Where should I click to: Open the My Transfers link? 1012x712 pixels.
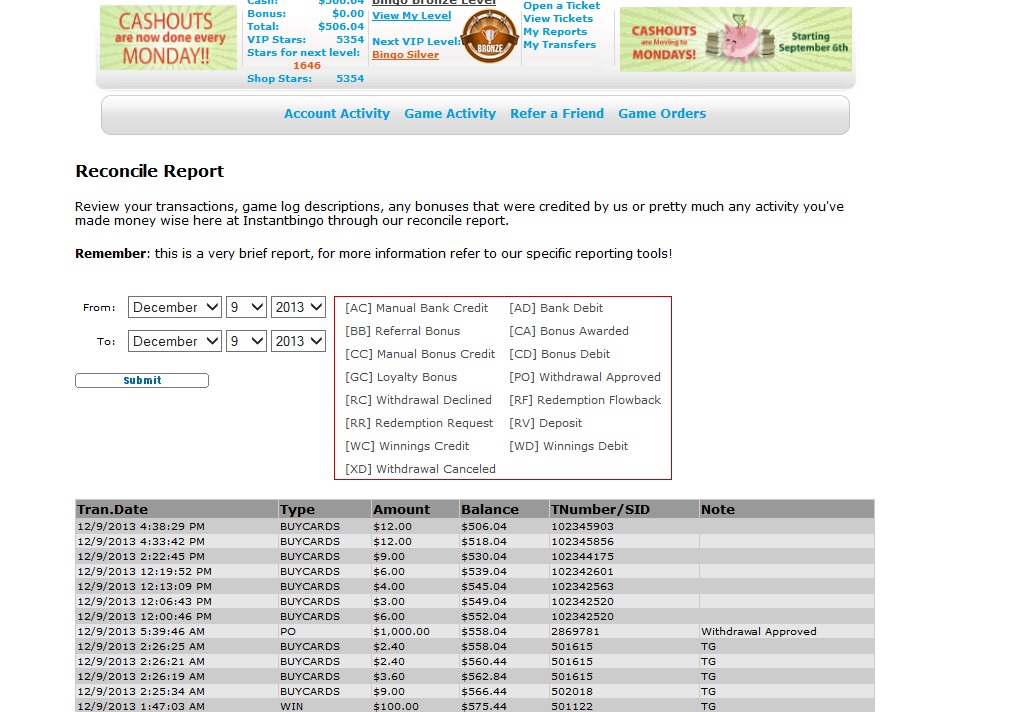[559, 45]
